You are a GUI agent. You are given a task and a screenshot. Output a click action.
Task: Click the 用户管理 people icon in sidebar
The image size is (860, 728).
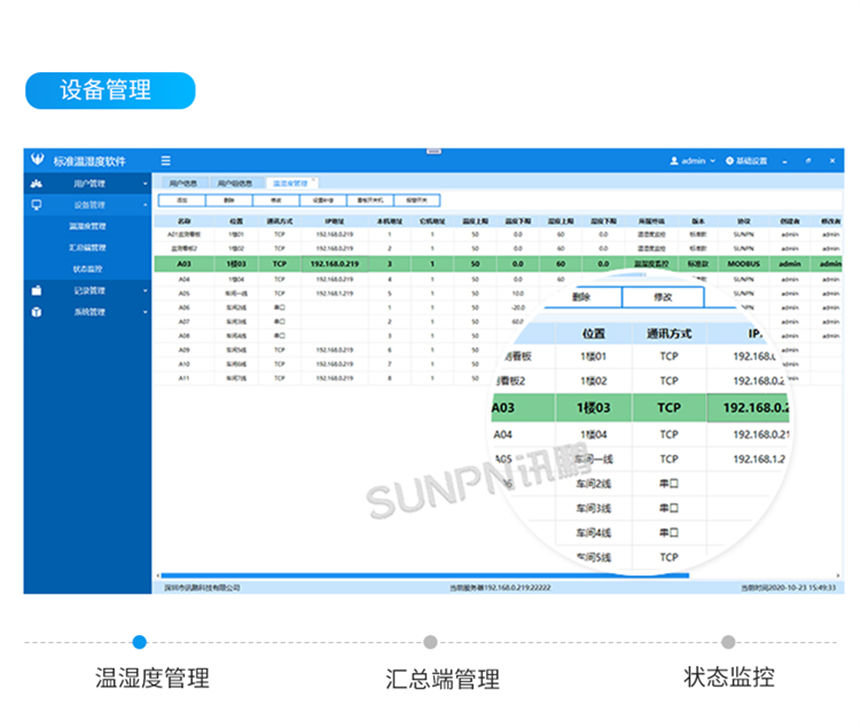pyautogui.click(x=38, y=184)
